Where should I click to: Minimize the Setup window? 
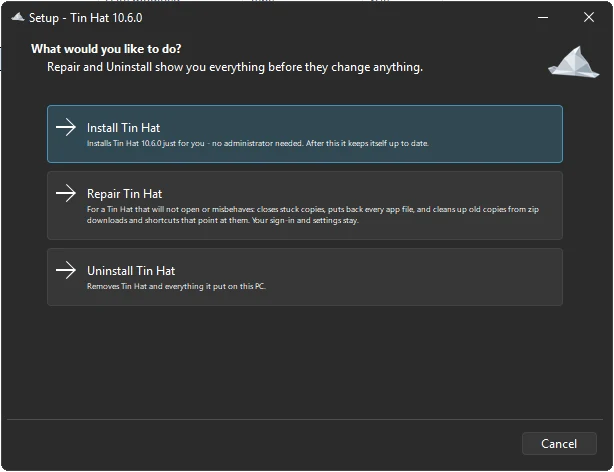click(x=543, y=17)
